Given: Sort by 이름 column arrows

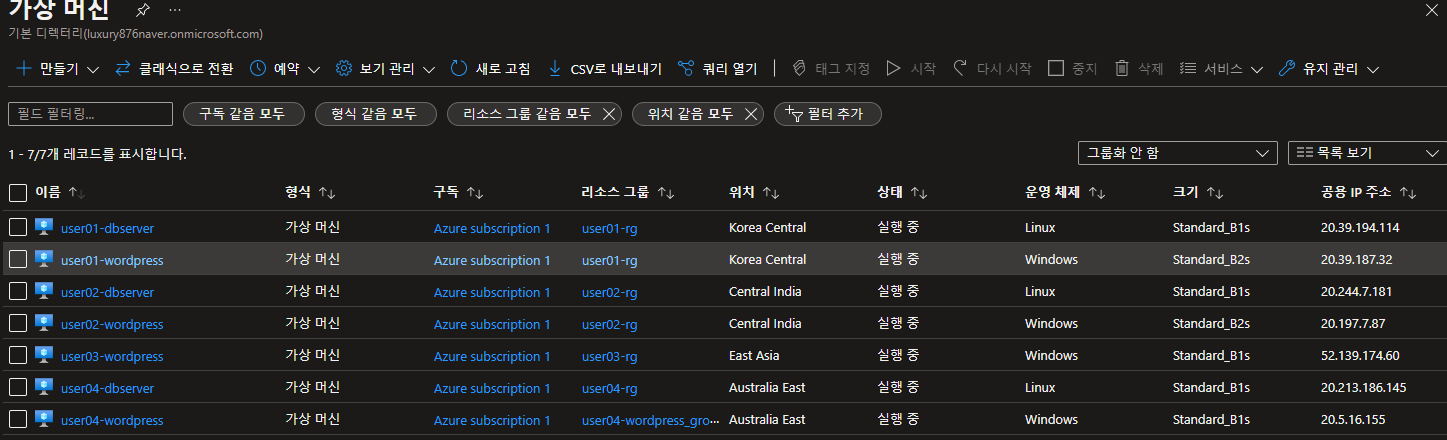Looking at the screenshot, I should 76,192.
